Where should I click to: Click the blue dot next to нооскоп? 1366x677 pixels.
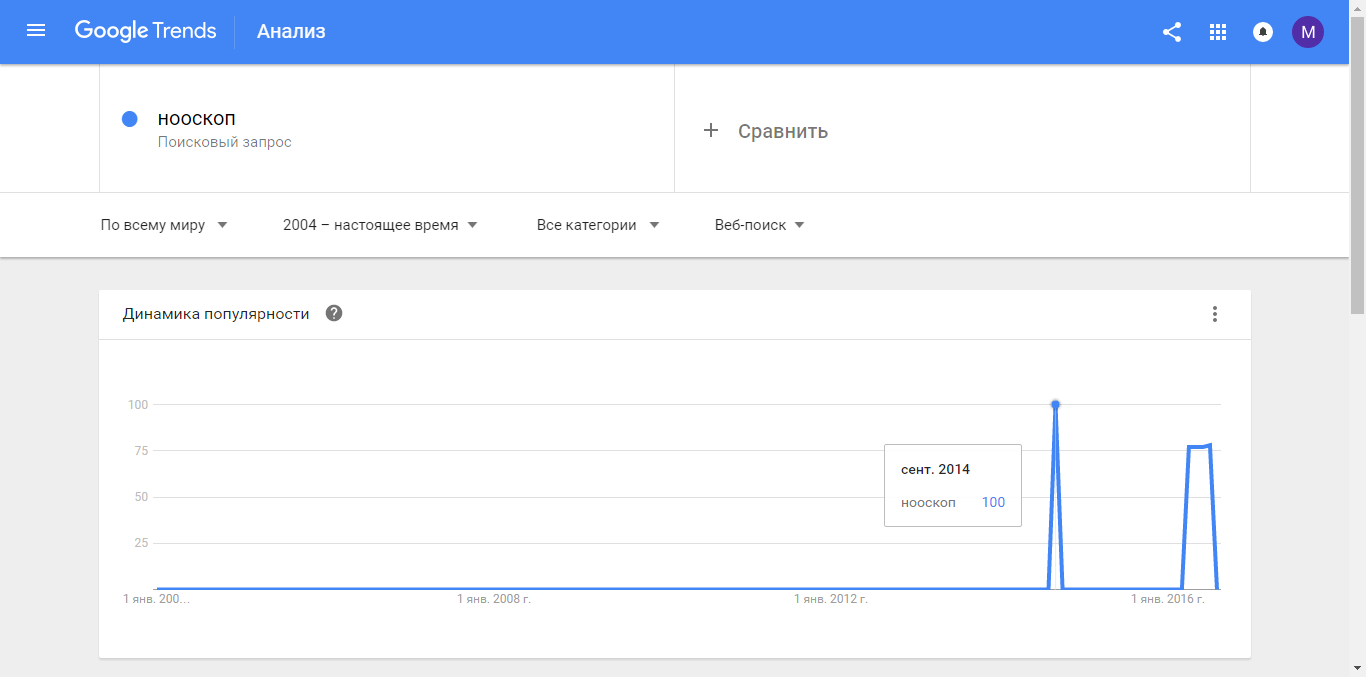coord(129,119)
